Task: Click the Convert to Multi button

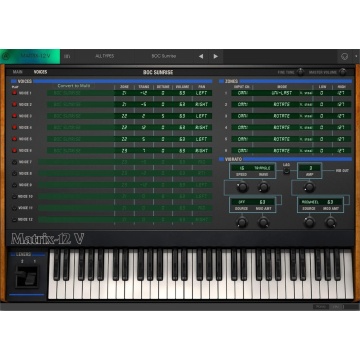Action: (x=74, y=86)
